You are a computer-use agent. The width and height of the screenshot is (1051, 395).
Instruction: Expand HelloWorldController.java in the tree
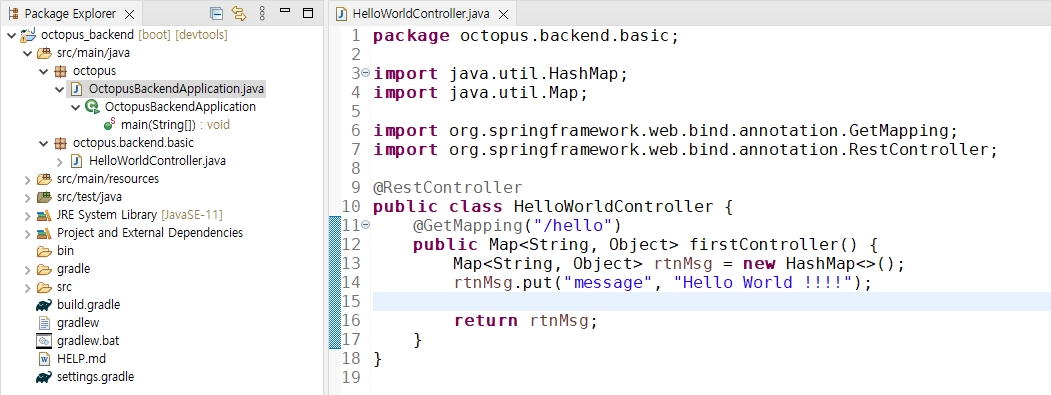click(60, 161)
